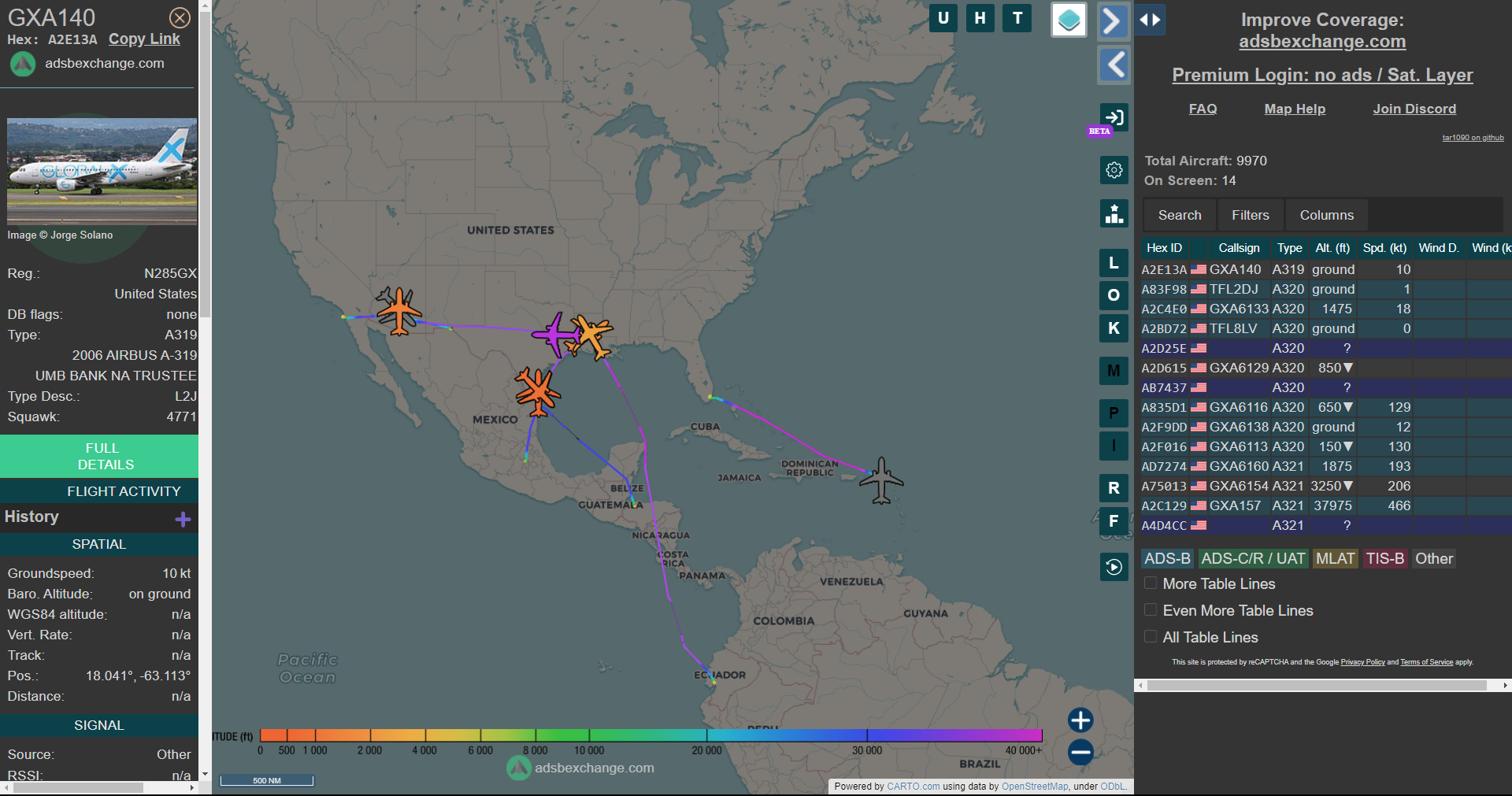1512x796 pixels.
Task: Click the TIS-B legend color label
Action: click(1384, 558)
